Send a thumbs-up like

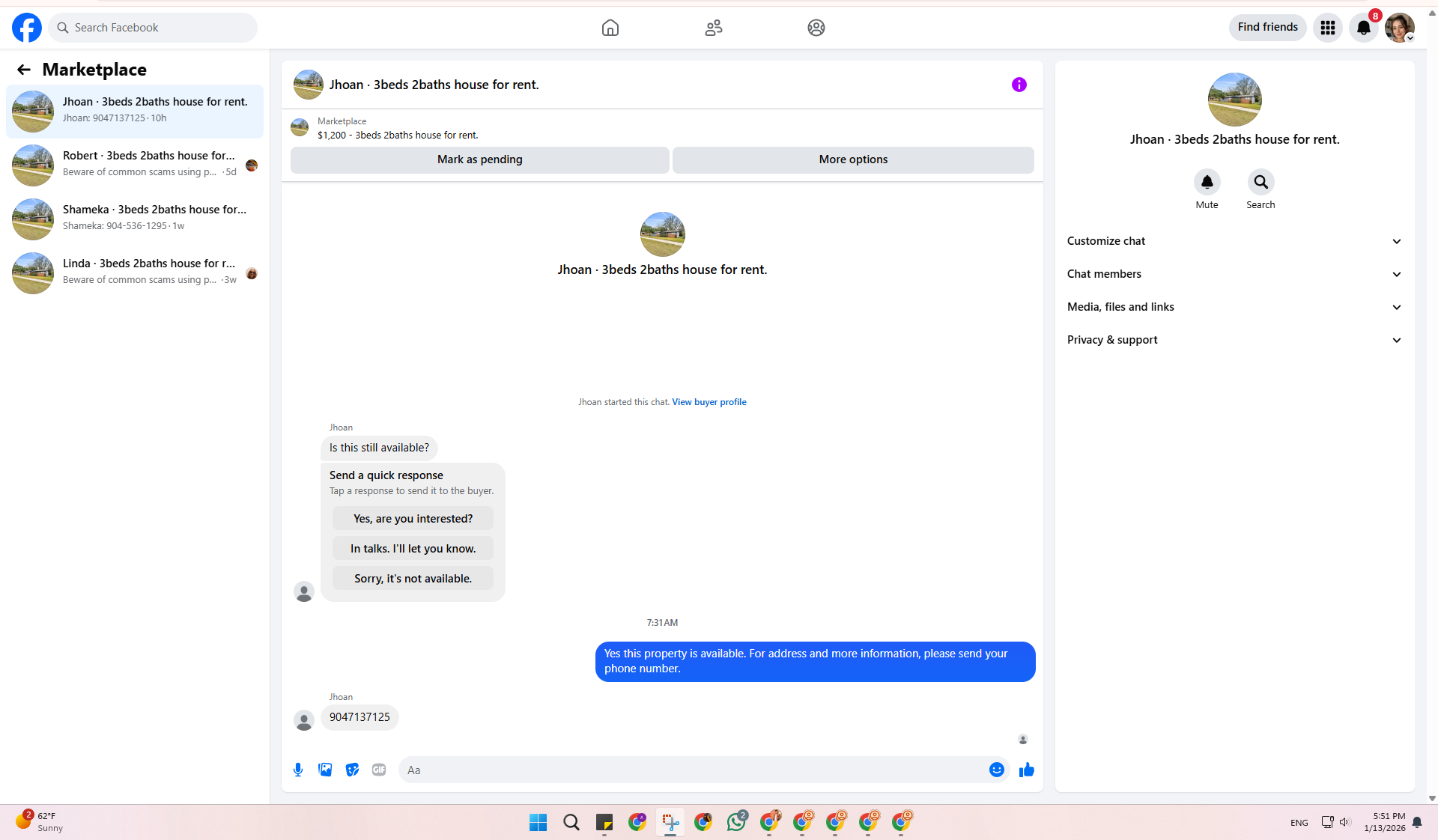tap(1026, 770)
